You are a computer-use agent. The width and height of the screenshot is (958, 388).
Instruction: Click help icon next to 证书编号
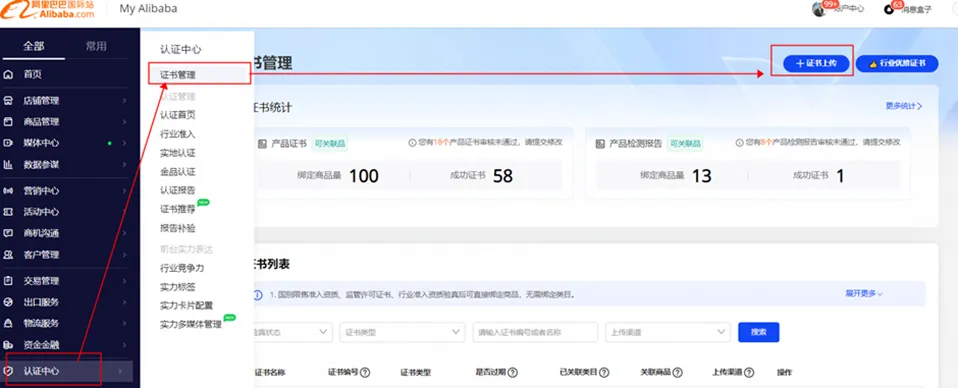click(365, 372)
